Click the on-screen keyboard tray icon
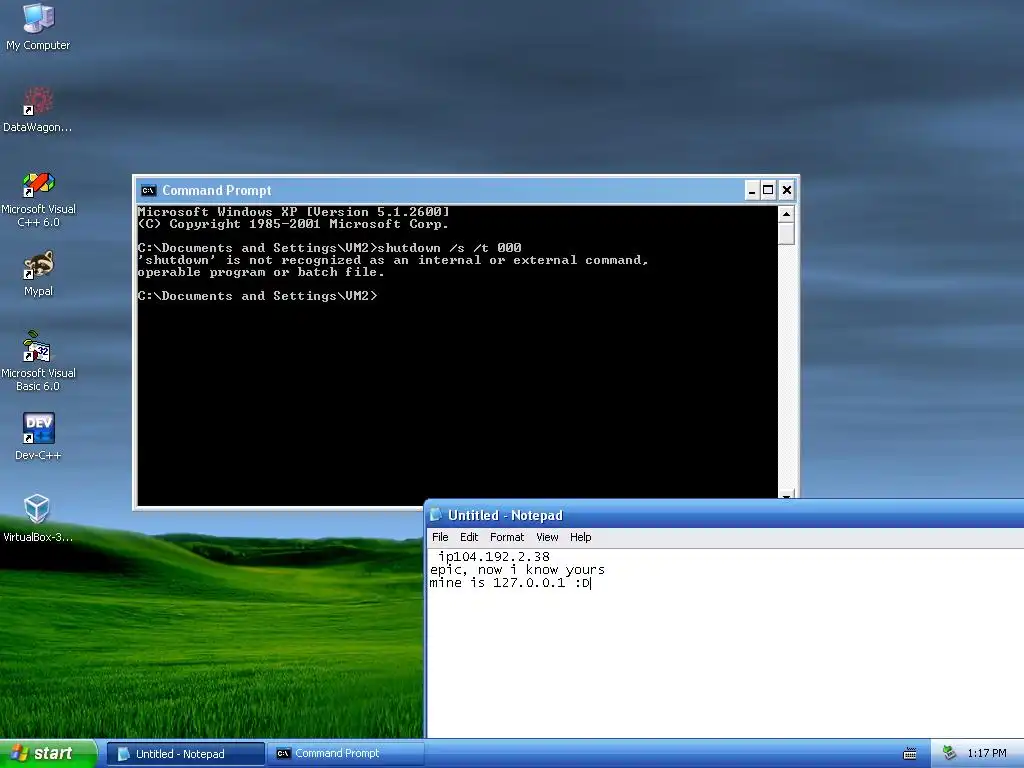This screenshot has height=768, width=1024. click(910, 754)
